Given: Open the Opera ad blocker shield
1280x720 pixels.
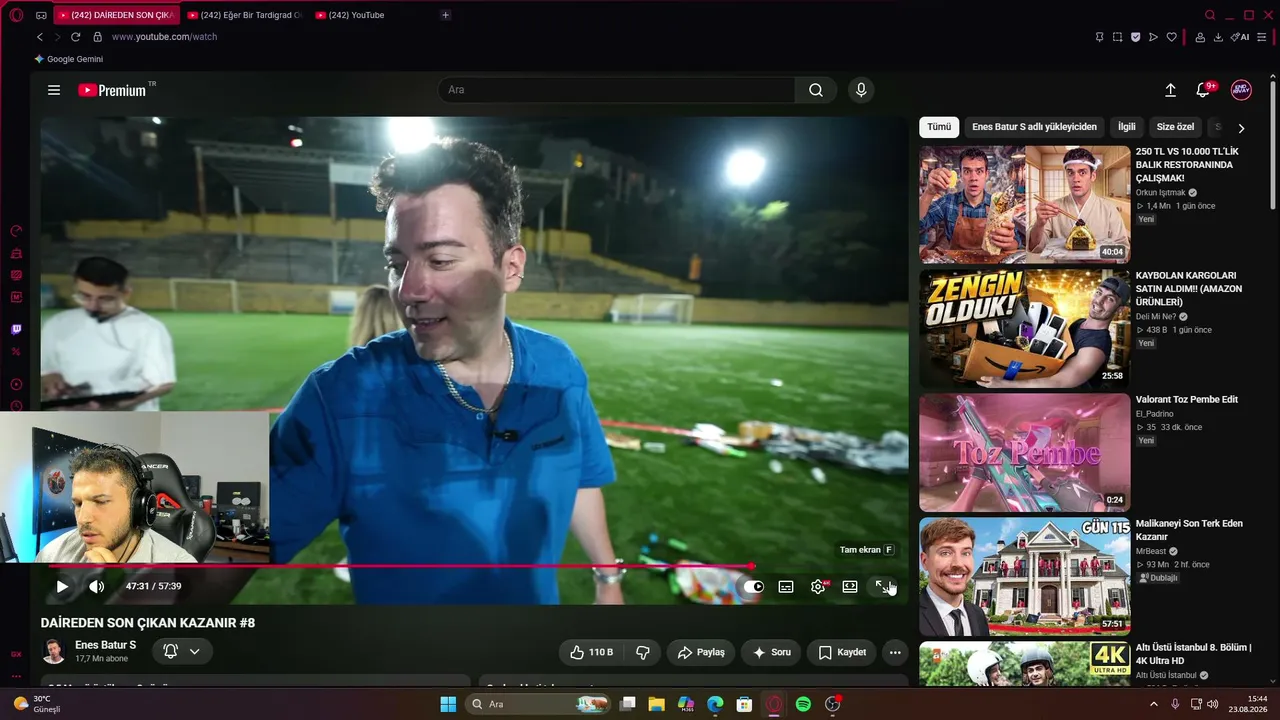Looking at the screenshot, I should pos(1135,37).
